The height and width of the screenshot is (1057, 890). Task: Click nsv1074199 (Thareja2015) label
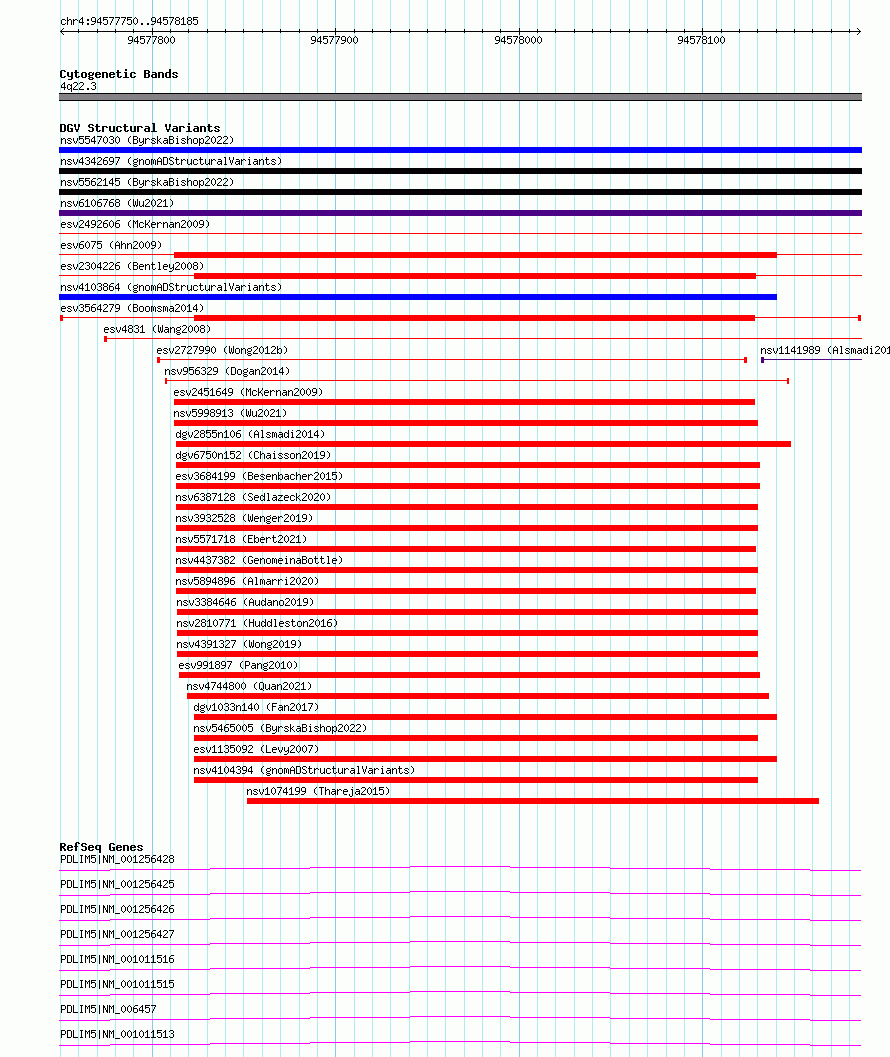(x=318, y=791)
